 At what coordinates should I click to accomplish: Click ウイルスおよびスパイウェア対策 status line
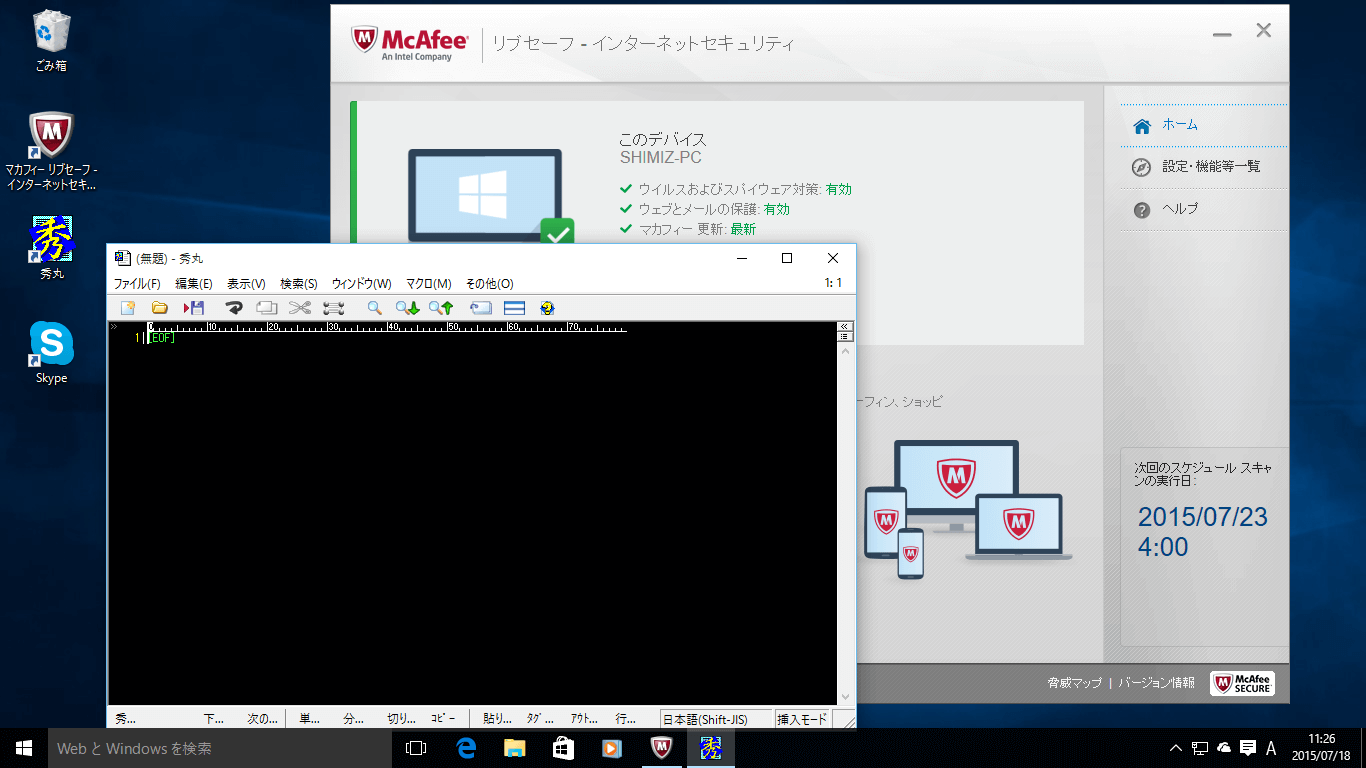(736, 189)
